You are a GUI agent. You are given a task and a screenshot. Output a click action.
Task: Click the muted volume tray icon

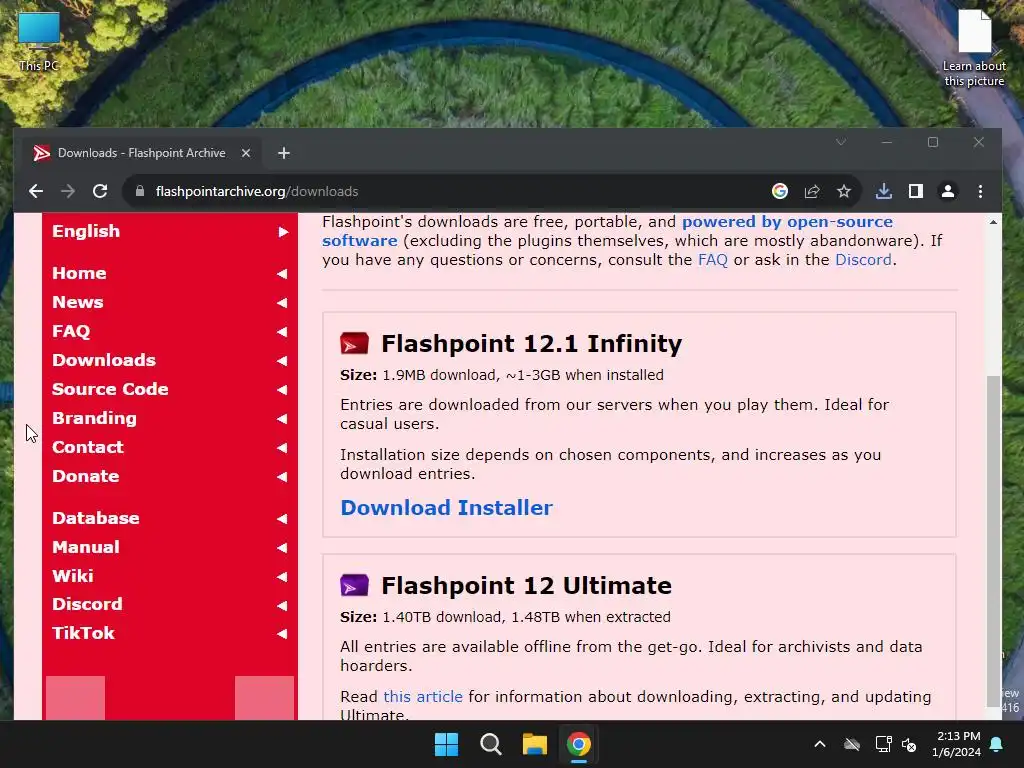pyautogui.click(x=908, y=744)
